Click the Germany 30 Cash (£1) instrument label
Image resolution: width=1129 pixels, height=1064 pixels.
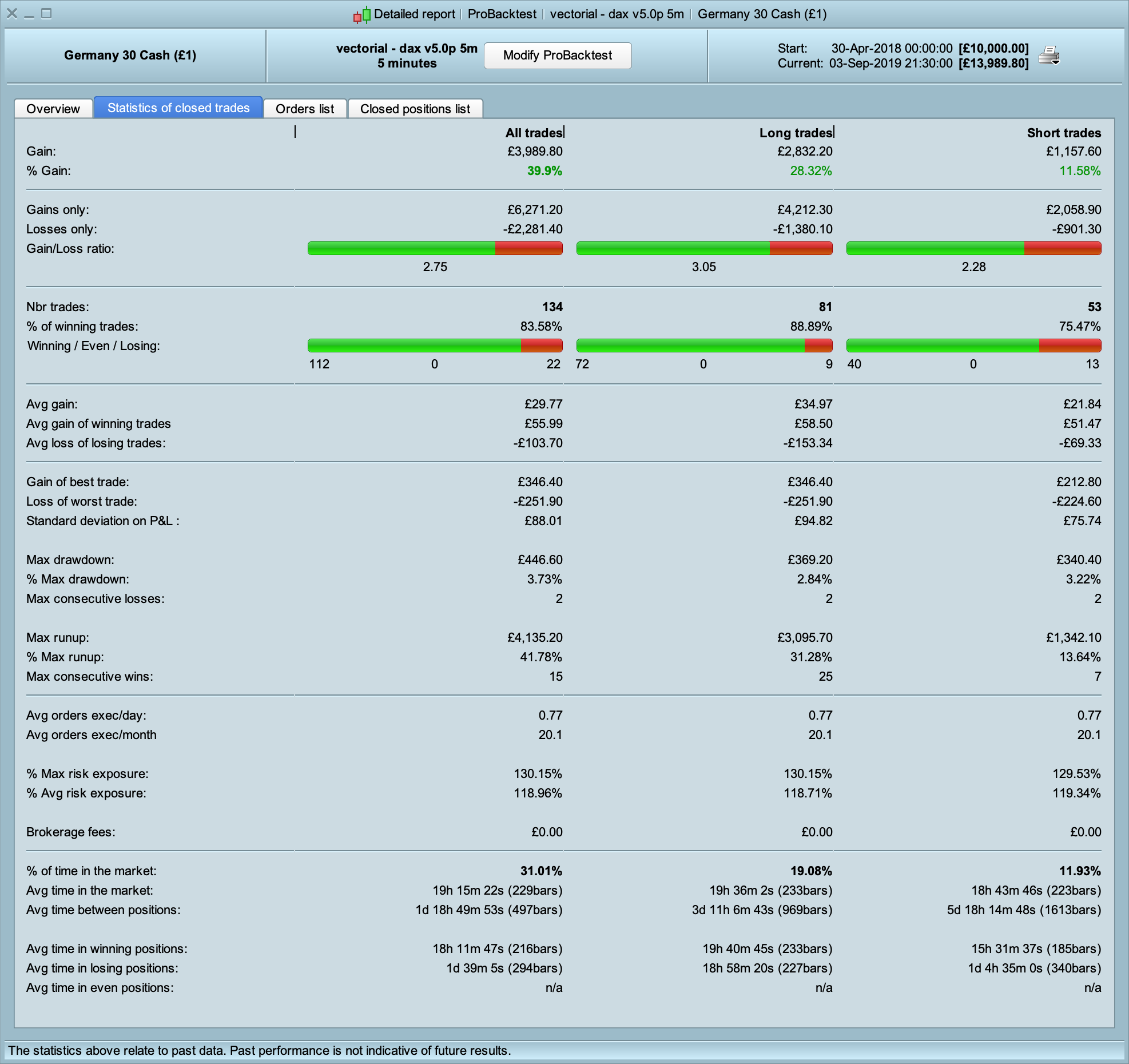130,55
